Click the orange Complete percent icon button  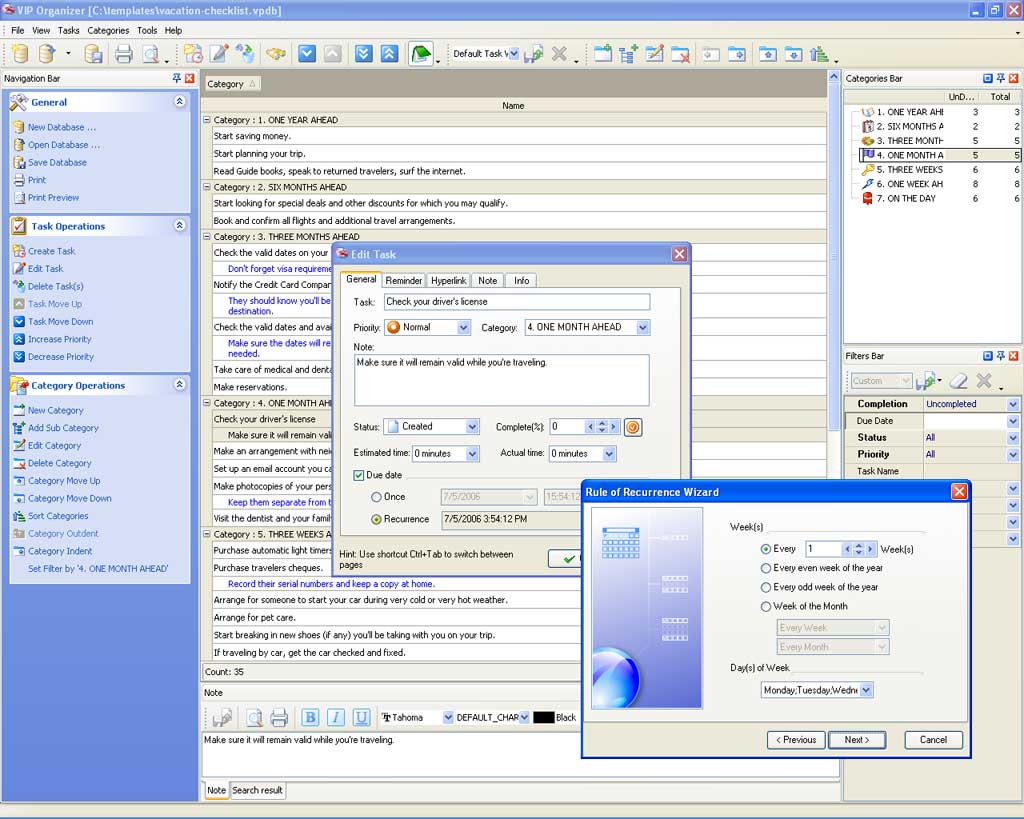coord(632,427)
